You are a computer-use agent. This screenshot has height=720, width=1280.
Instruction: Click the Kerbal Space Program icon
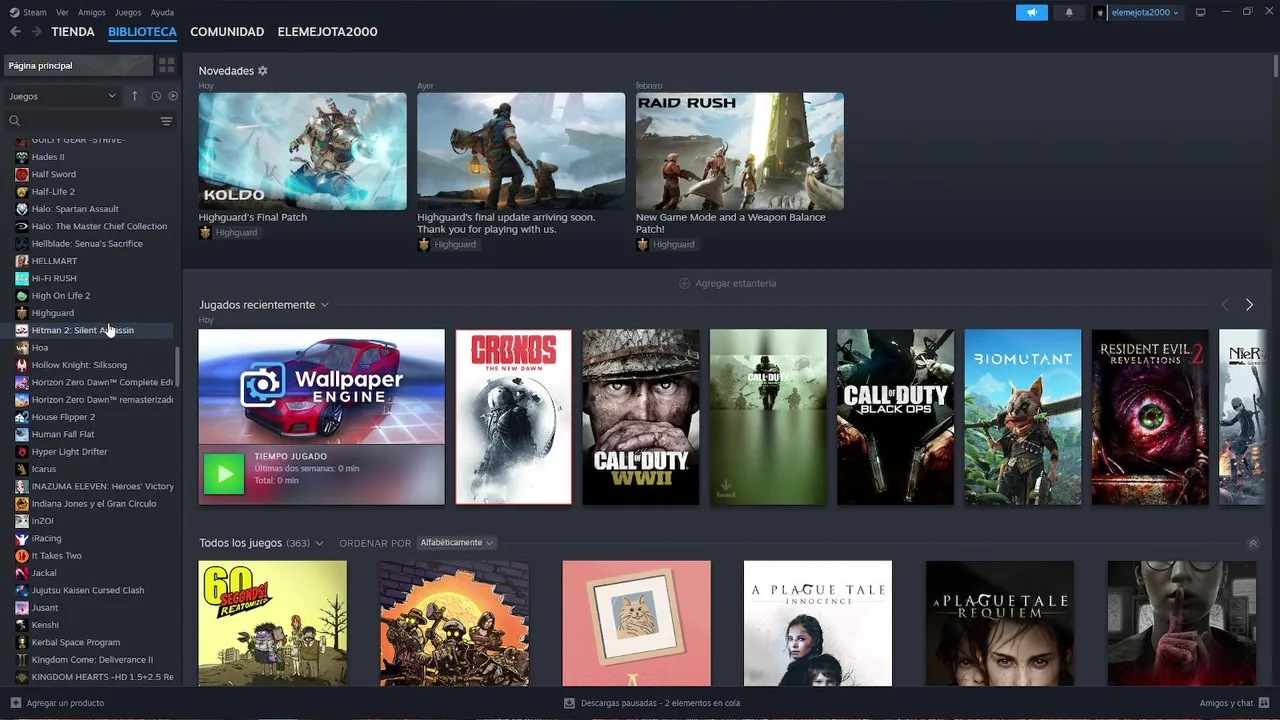[22, 642]
